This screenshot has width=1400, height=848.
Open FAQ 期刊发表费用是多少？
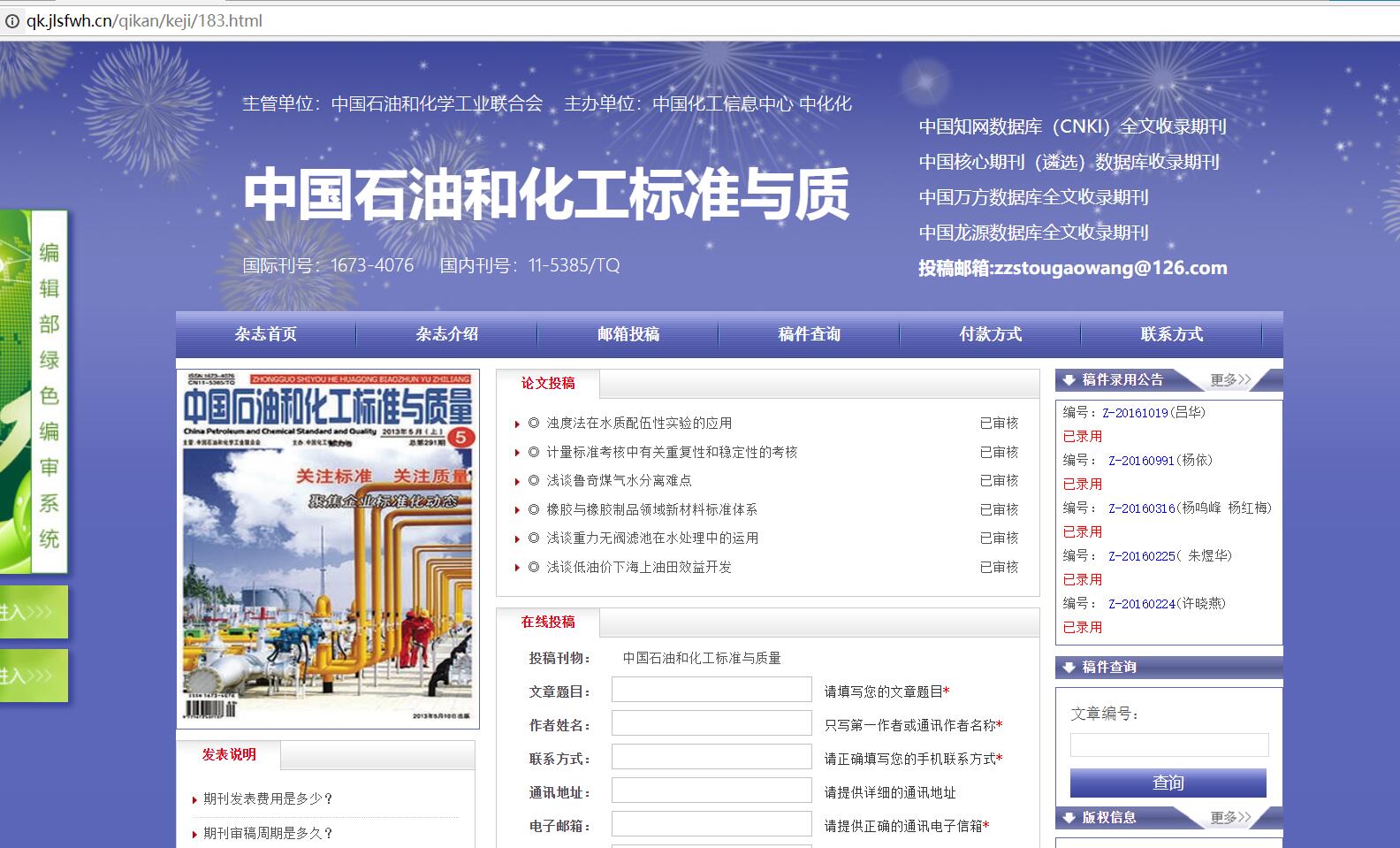[269, 798]
